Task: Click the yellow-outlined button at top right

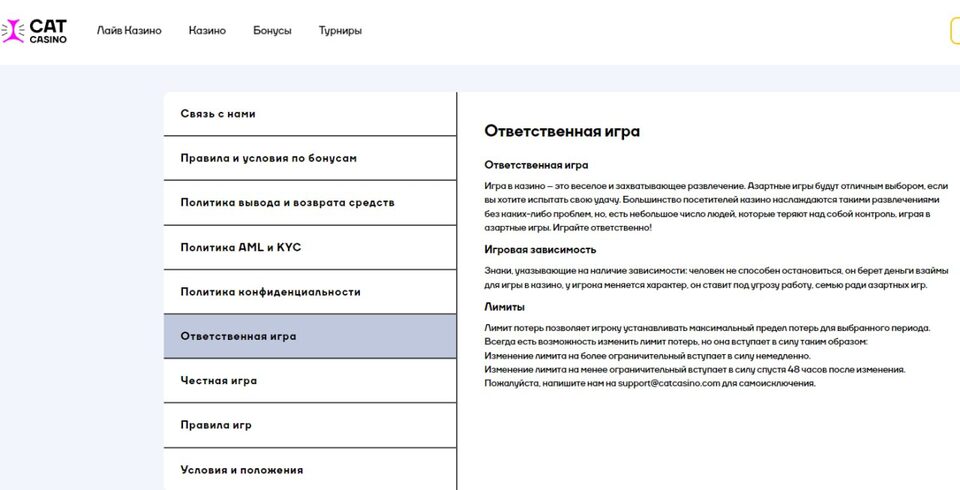Action: pyautogui.click(x=954, y=31)
